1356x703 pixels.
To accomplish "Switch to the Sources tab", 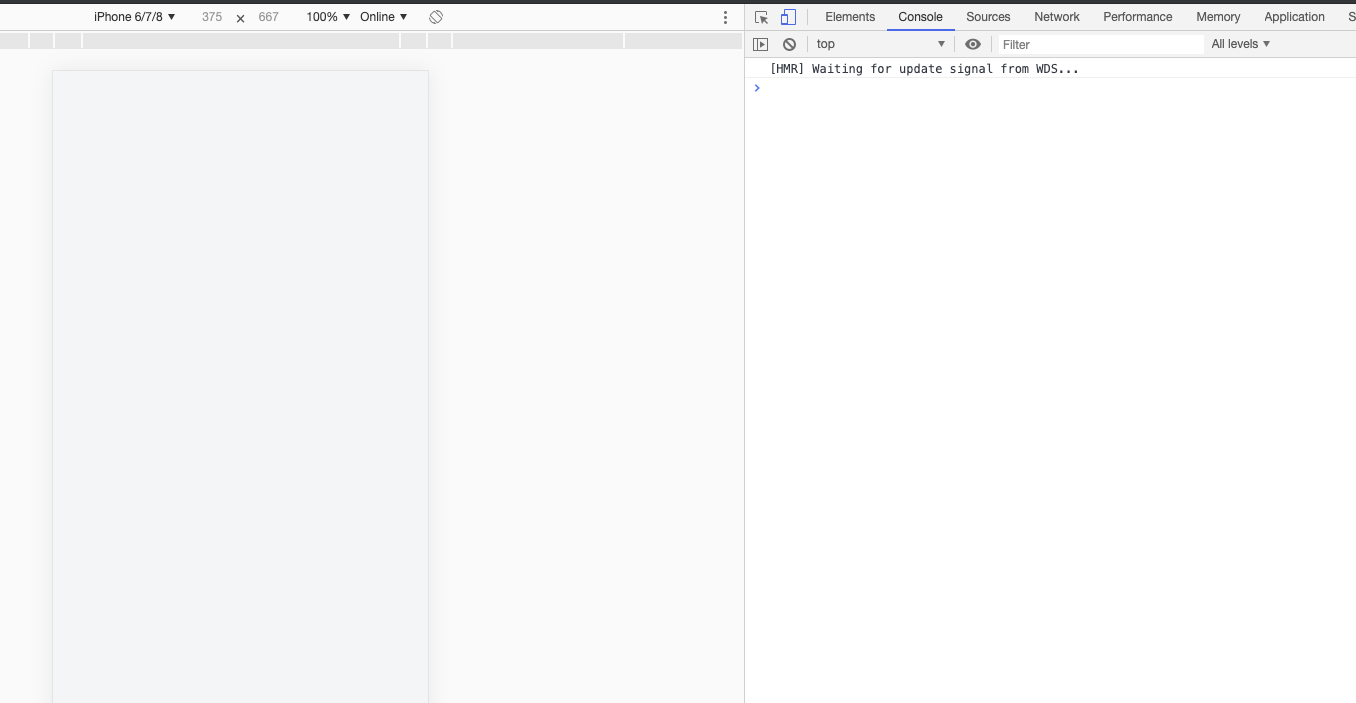I will 988,17.
